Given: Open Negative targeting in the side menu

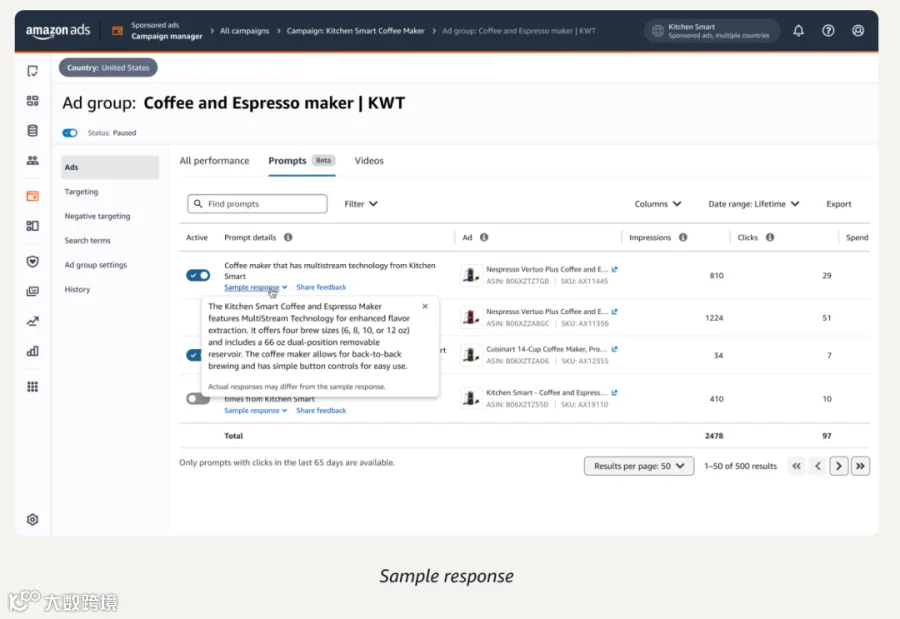Looking at the screenshot, I should pyautogui.click(x=98, y=216).
